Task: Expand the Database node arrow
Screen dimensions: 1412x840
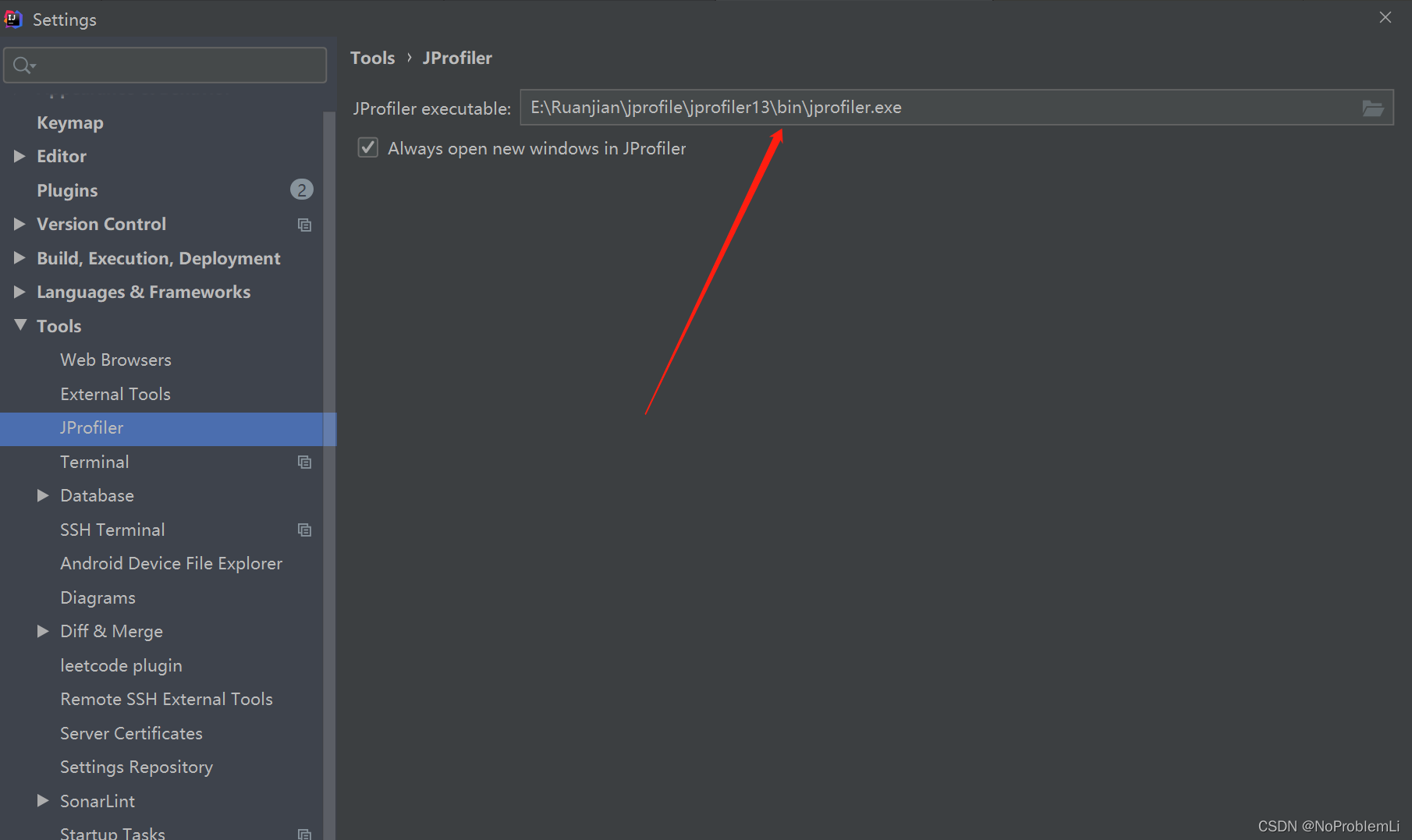Action: click(43, 495)
